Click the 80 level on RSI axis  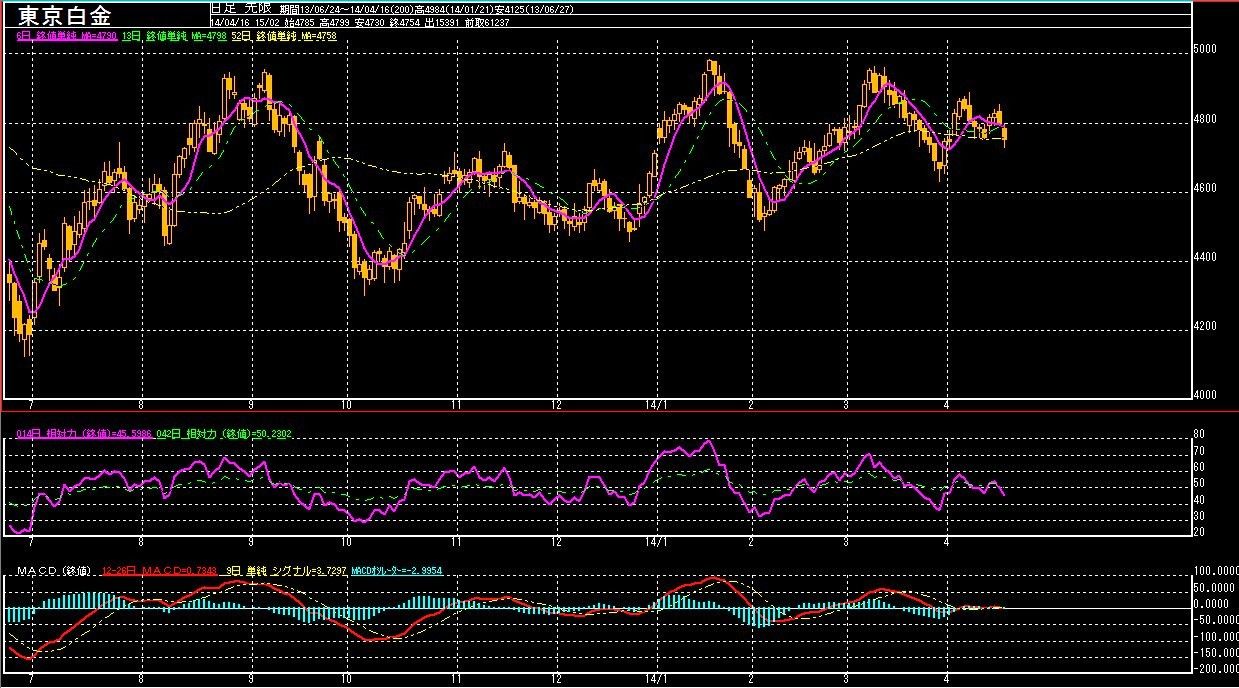pos(1200,435)
